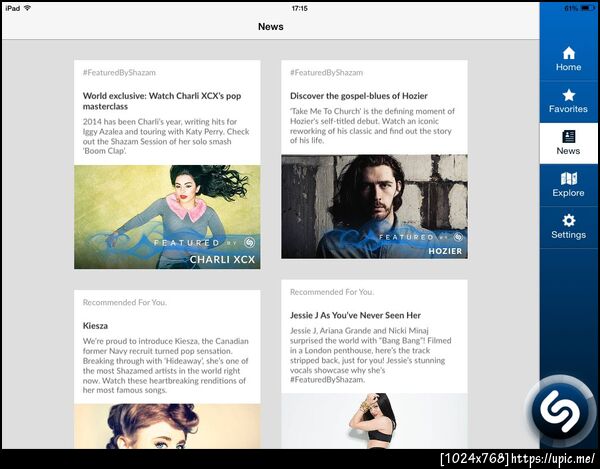
Task: Open the Home house icon
Action: point(569,53)
